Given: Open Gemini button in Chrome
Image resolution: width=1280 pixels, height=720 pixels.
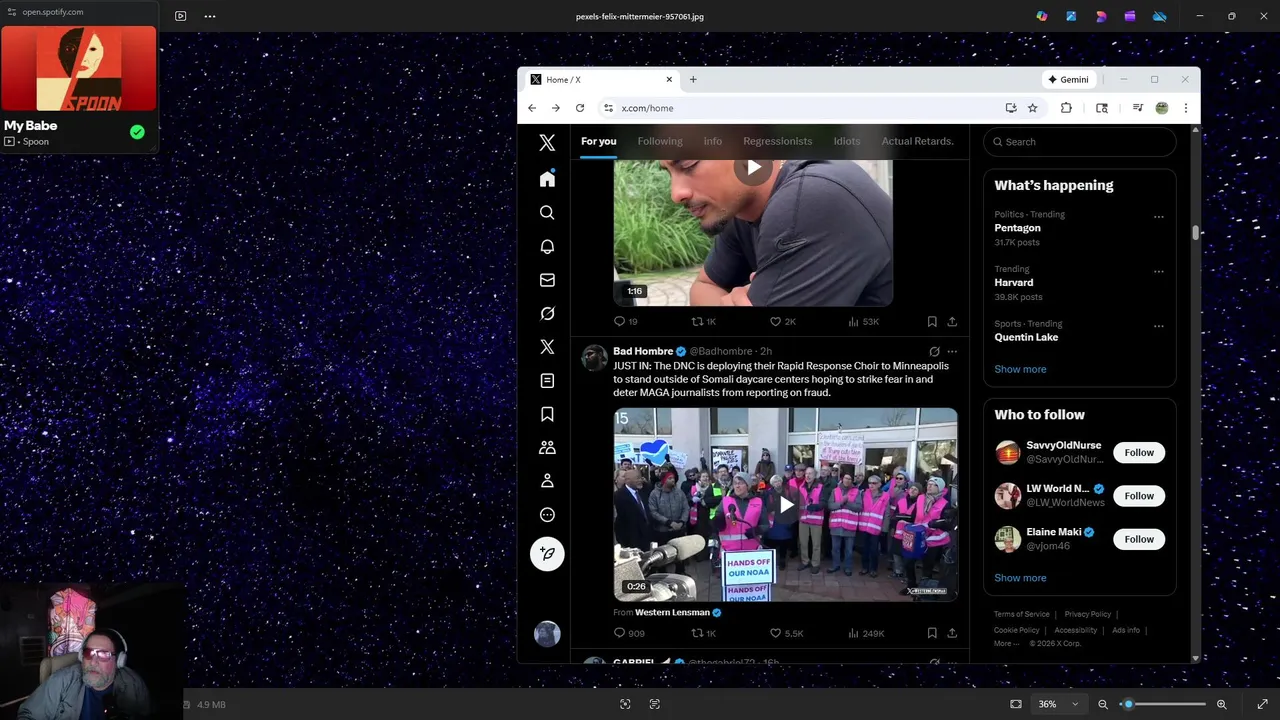Looking at the screenshot, I should click(1068, 80).
